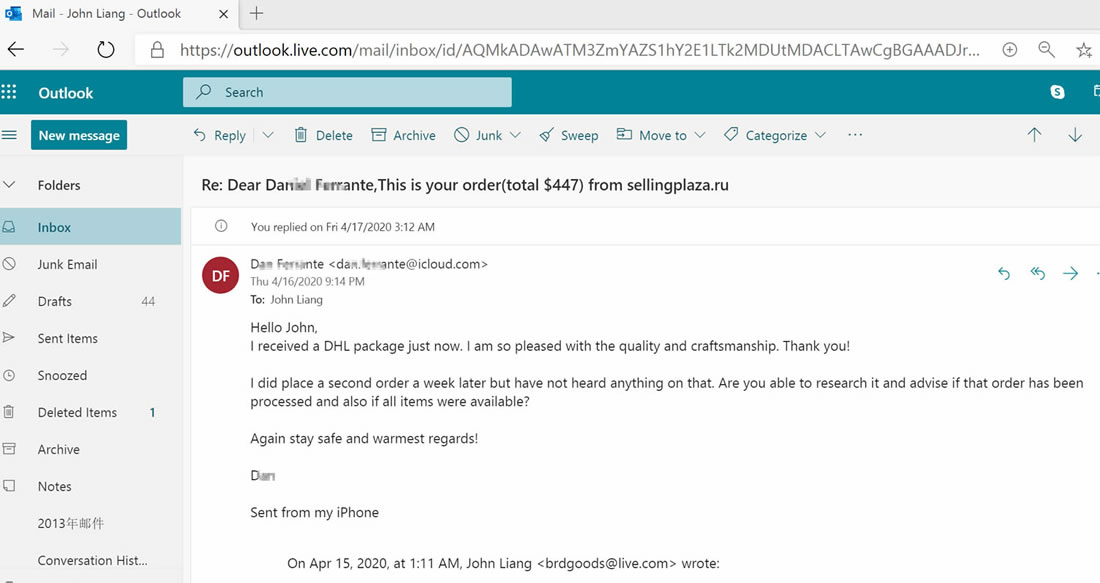Open the Junk dropdown menu

[515, 135]
